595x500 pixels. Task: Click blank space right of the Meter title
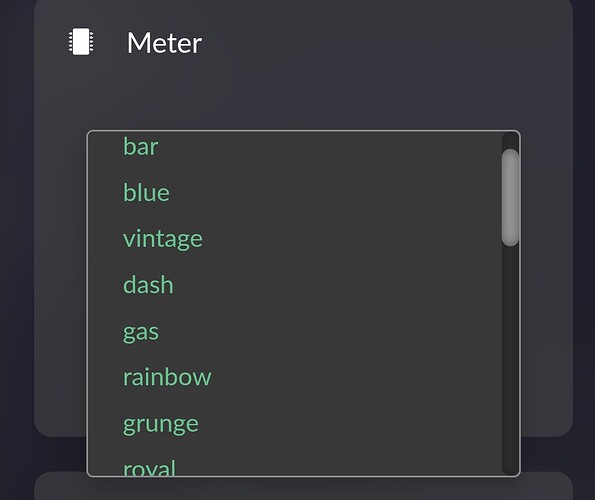[379, 43]
